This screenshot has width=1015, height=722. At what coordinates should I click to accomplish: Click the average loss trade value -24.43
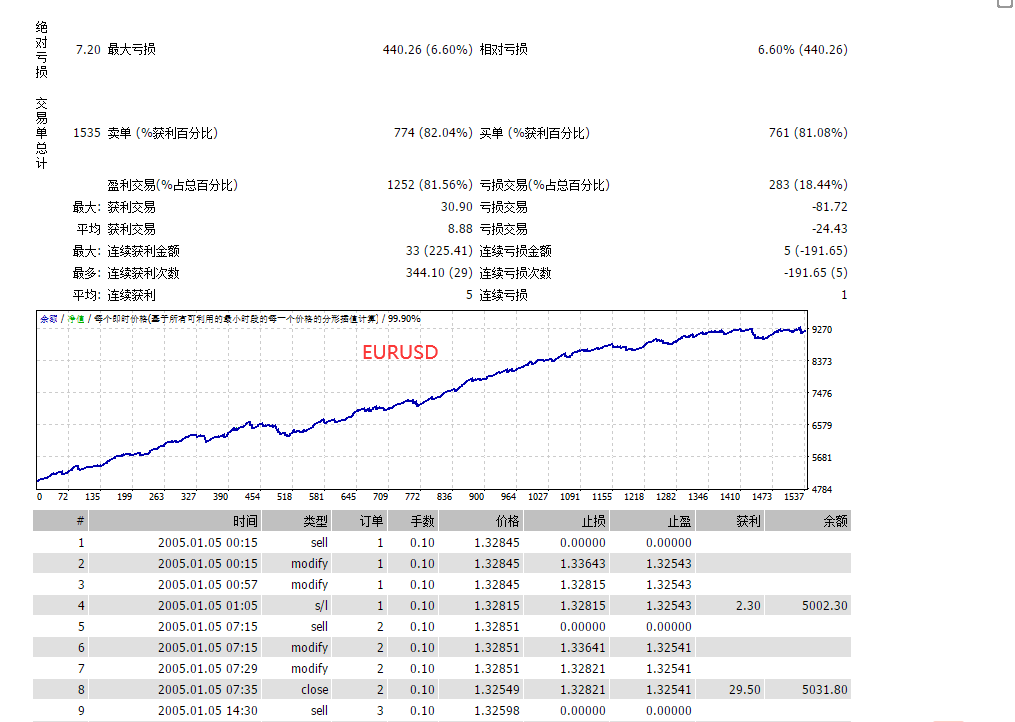click(830, 229)
